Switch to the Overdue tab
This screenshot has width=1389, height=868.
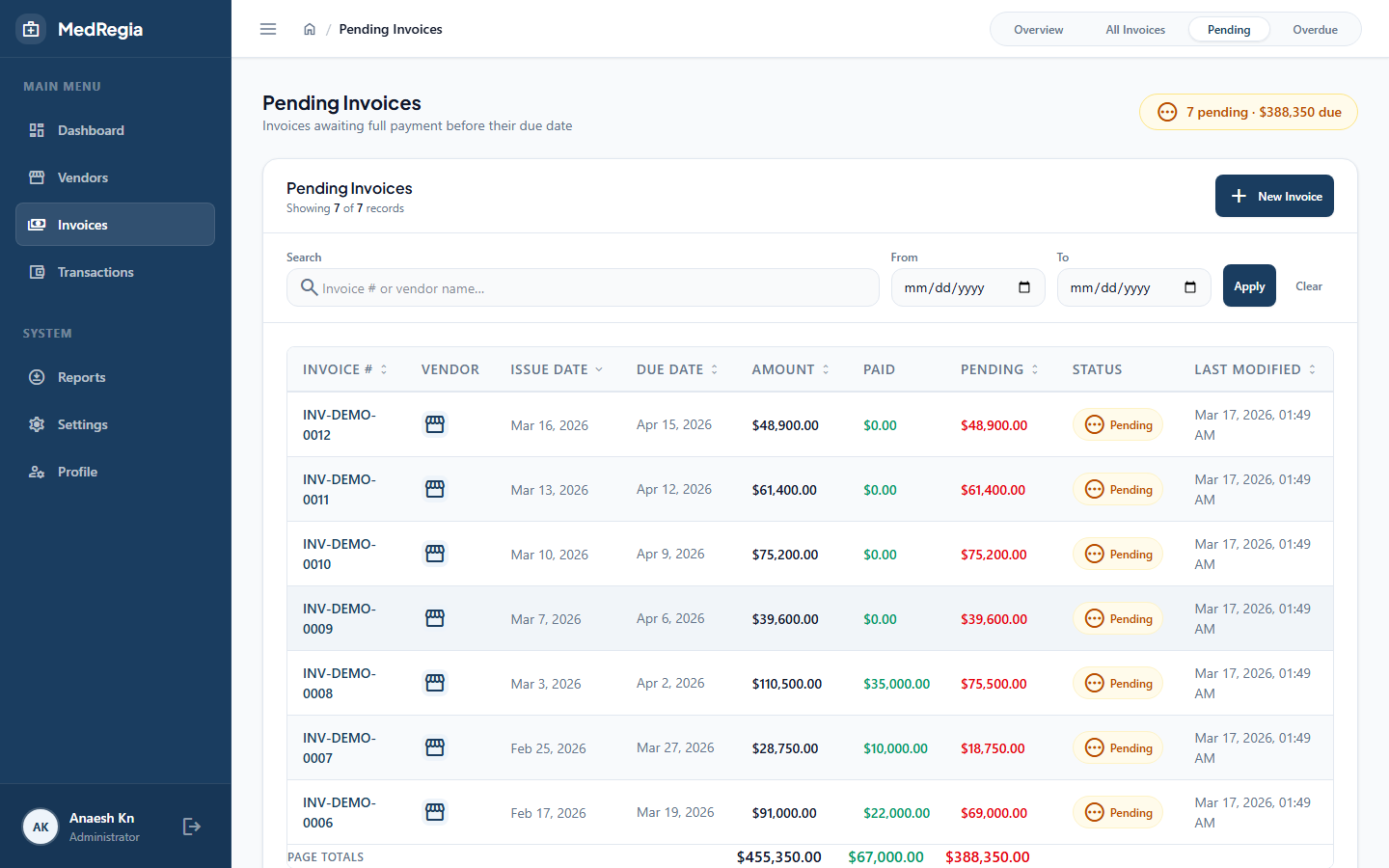(1315, 30)
